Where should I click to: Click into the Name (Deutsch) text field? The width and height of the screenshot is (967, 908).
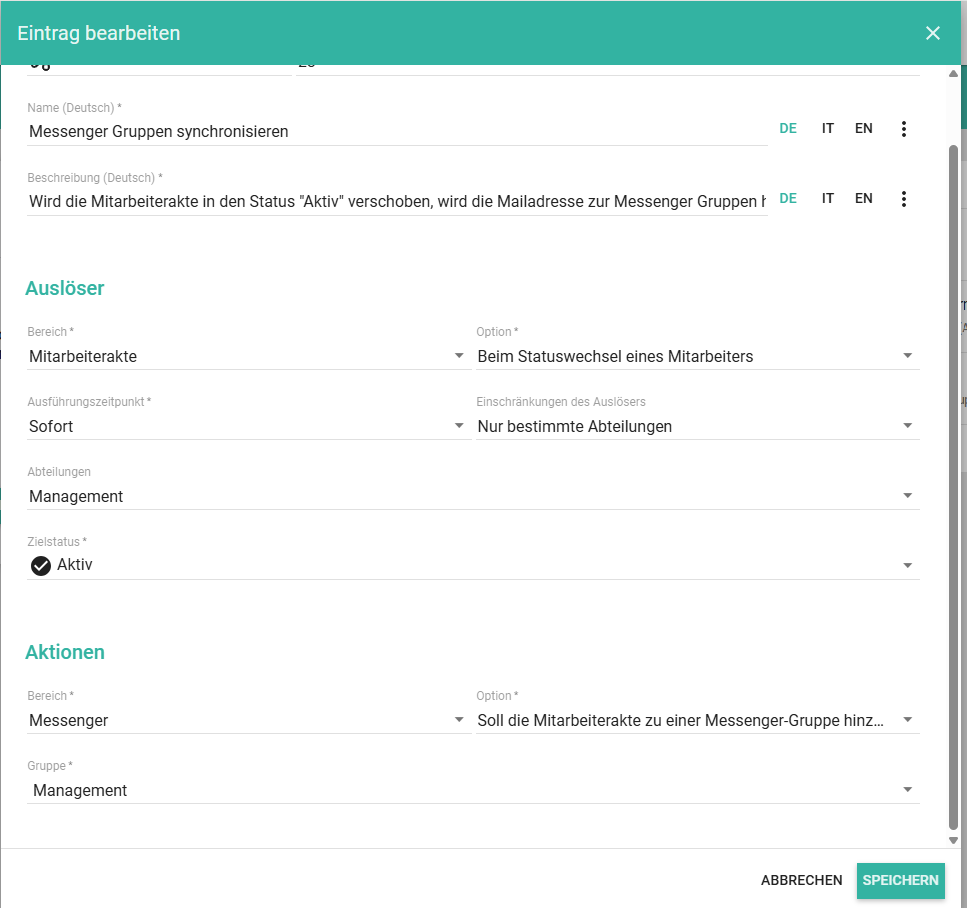pos(396,131)
